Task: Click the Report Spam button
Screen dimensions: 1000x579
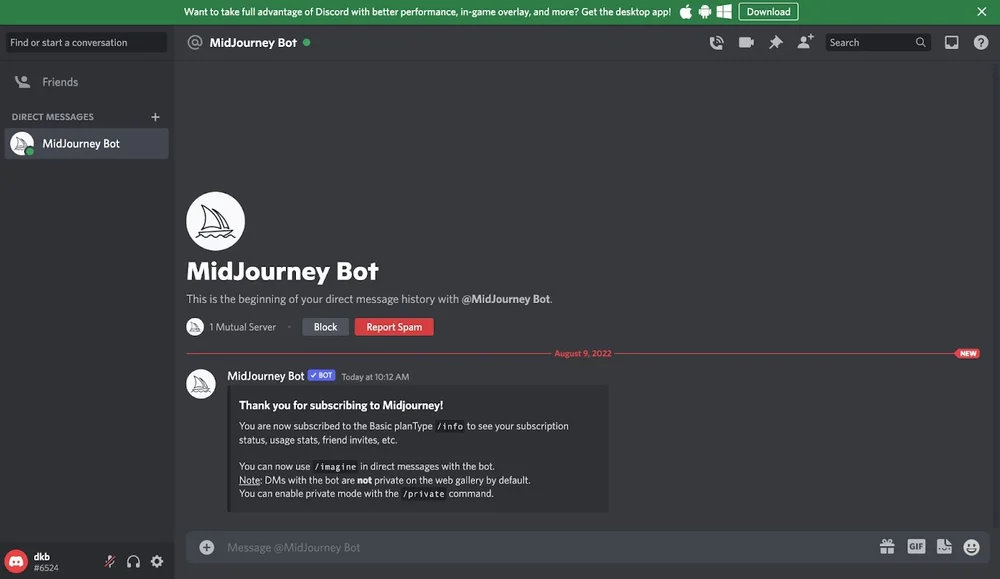Action: point(394,327)
